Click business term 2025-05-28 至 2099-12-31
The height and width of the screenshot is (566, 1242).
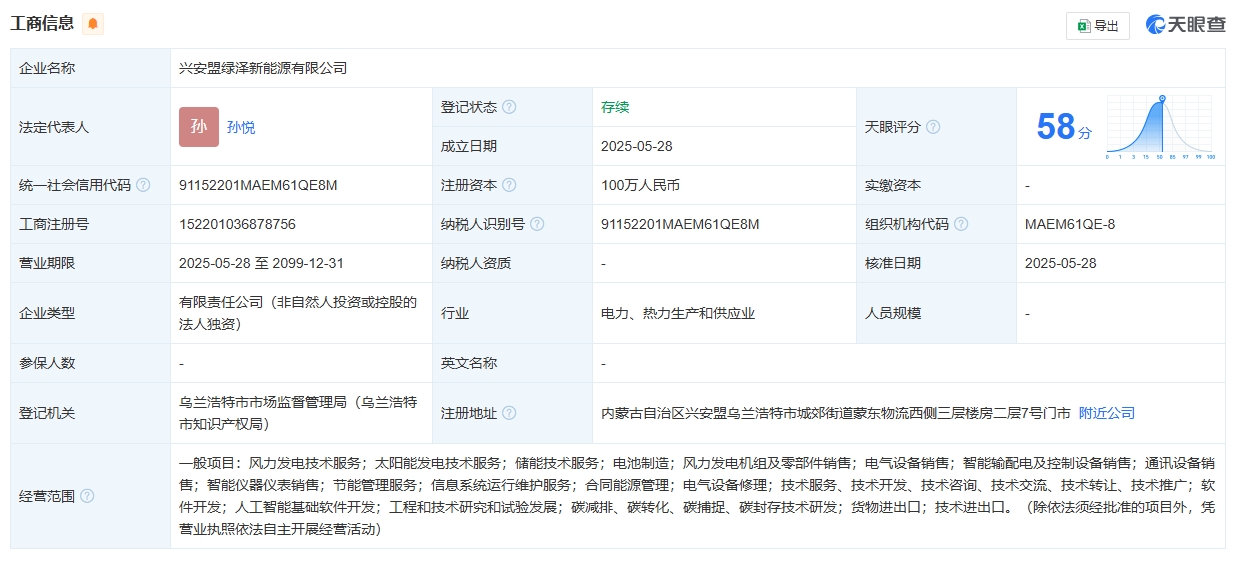(x=261, y=263)
